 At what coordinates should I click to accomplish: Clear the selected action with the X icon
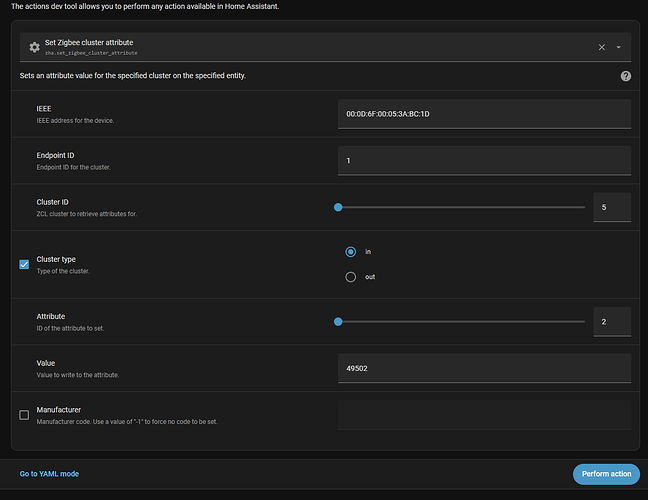(x=601, y=47)
